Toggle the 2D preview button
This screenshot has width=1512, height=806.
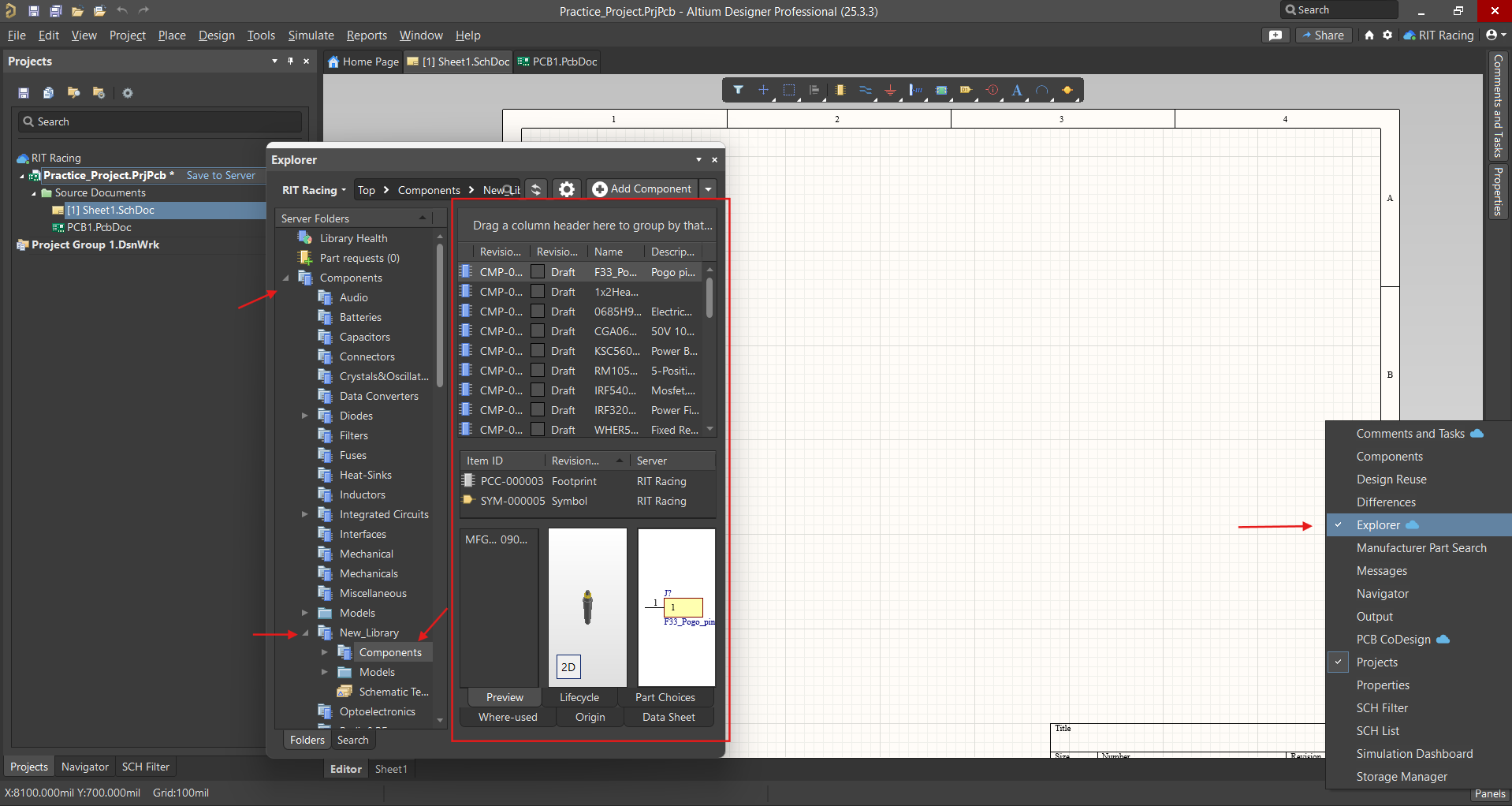(568, 667)
